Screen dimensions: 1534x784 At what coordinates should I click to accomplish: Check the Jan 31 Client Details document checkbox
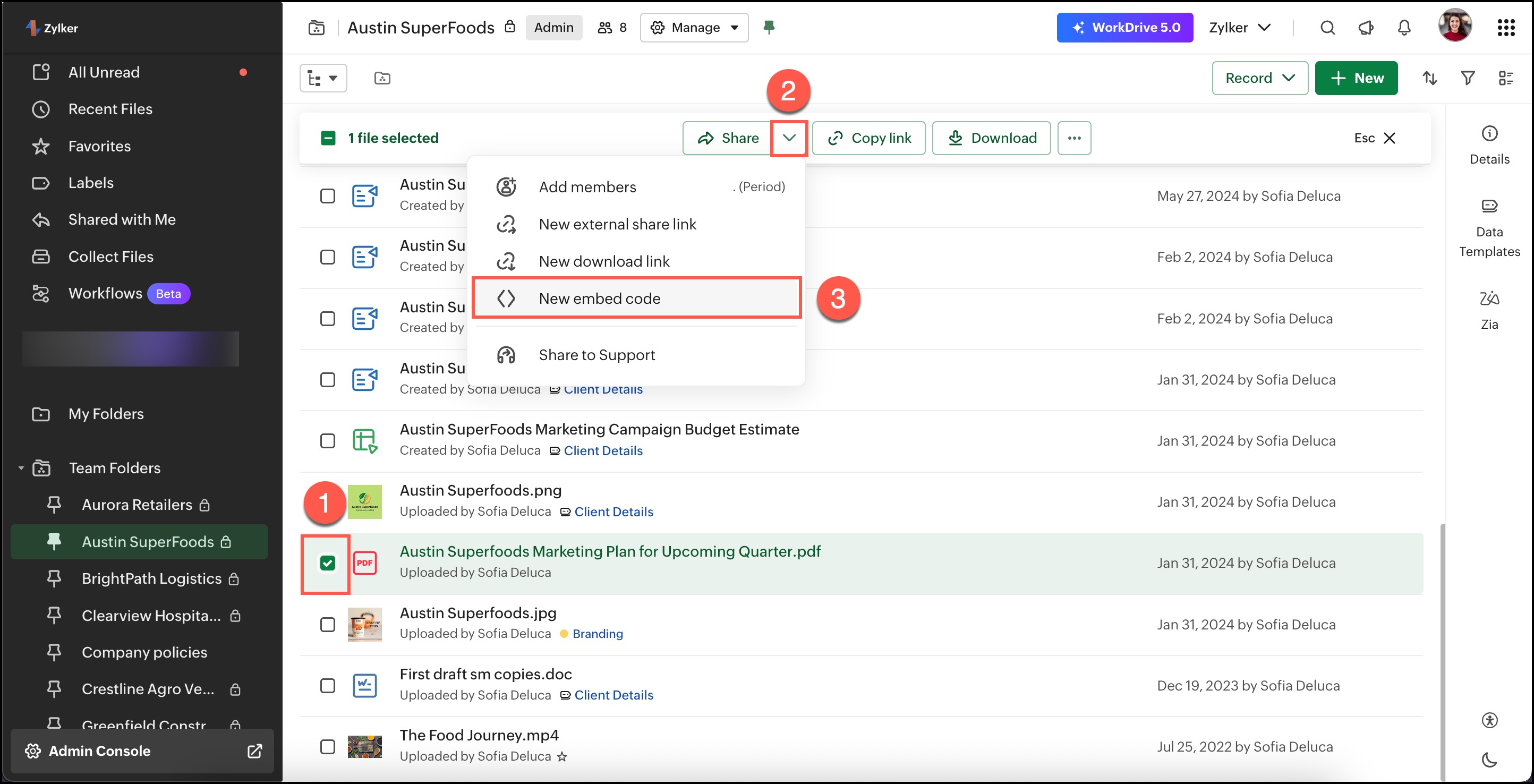[328, 380]
